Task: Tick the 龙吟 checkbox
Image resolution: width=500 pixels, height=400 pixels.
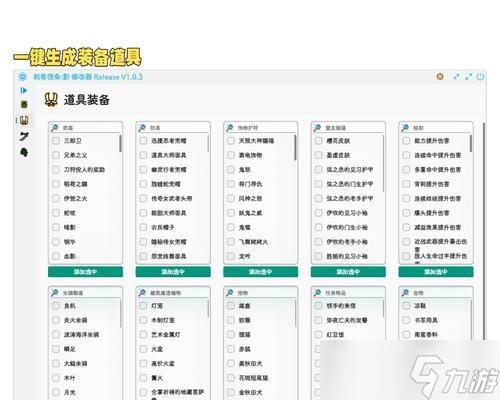Action: [231, 256]
